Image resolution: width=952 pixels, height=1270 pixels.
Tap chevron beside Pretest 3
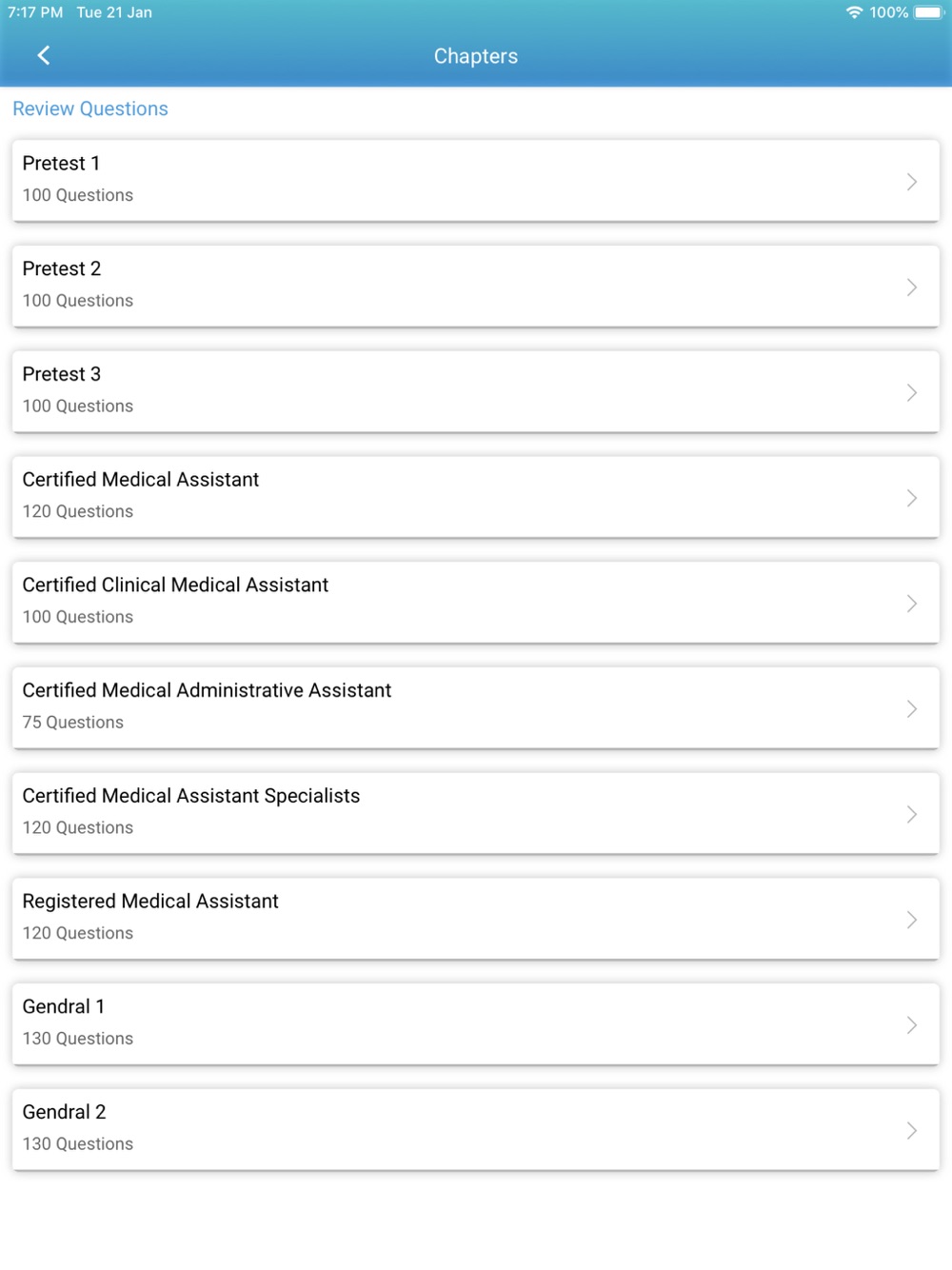(x=912, y=393)
